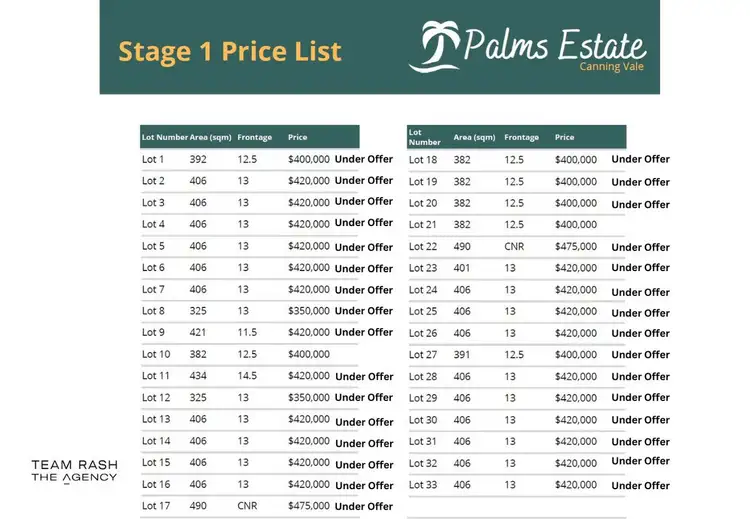Click the right table's Area (sqm) header
Viewport: 750px width, 519px height.
click(474, 137)
